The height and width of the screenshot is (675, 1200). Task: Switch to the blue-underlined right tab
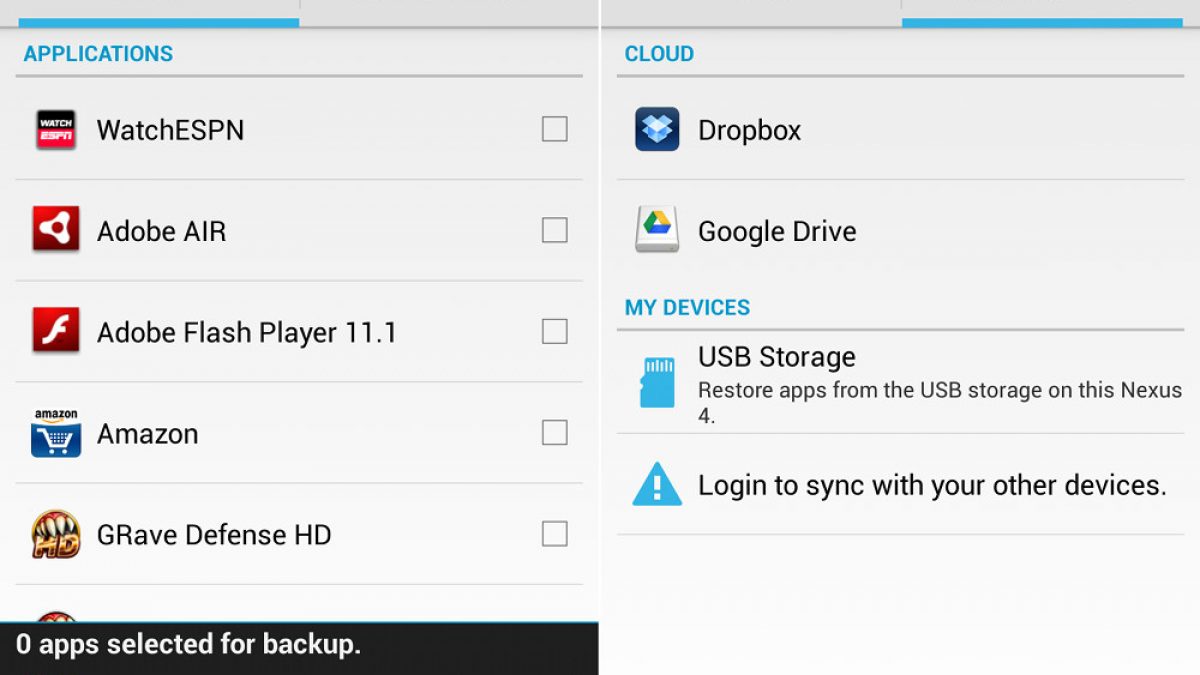coord(1040,10)
